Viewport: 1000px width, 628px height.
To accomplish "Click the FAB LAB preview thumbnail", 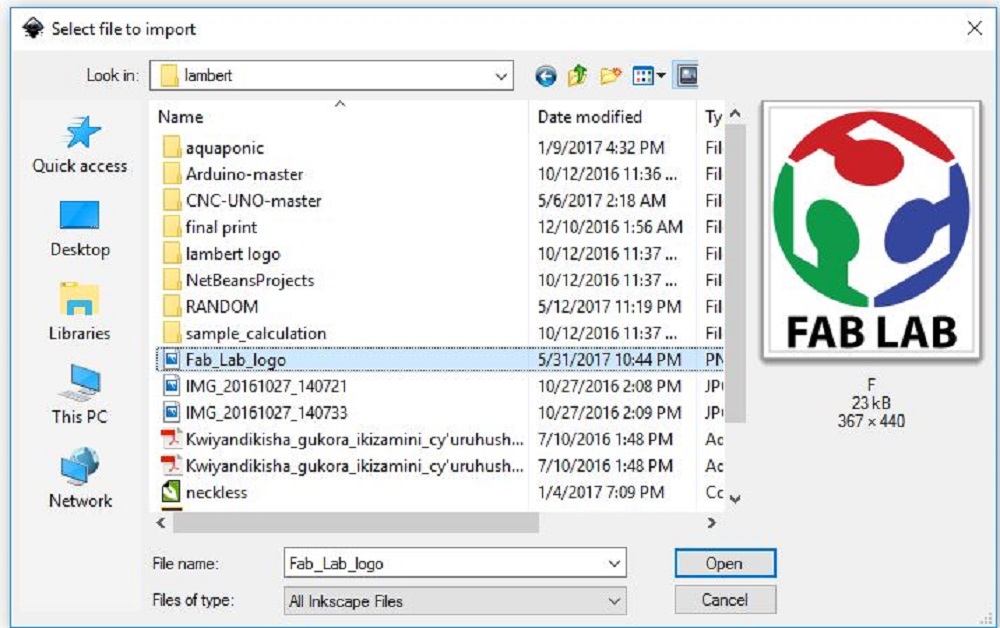I will point(871,231).
